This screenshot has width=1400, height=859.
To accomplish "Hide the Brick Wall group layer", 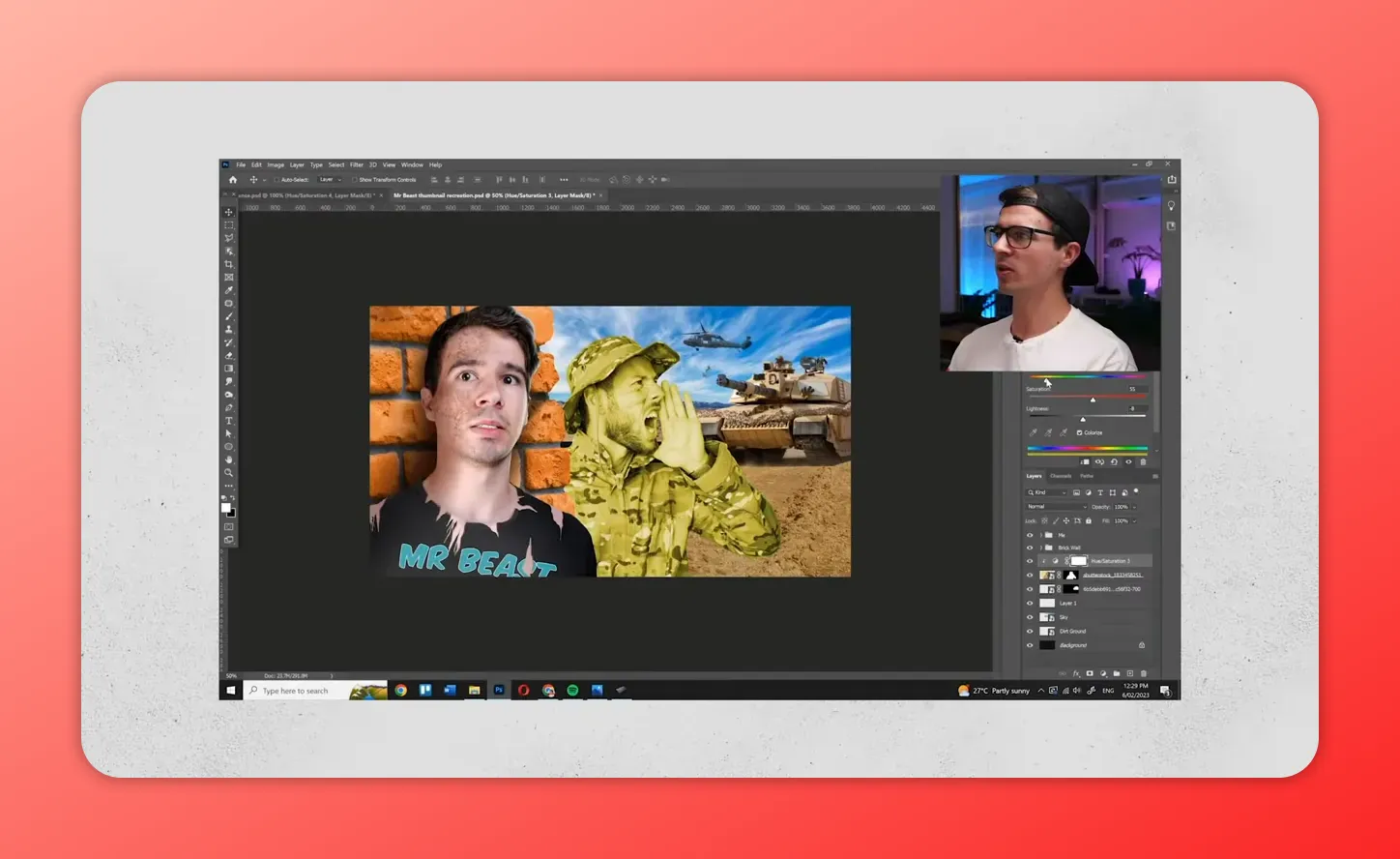I will click(1030, 548).
